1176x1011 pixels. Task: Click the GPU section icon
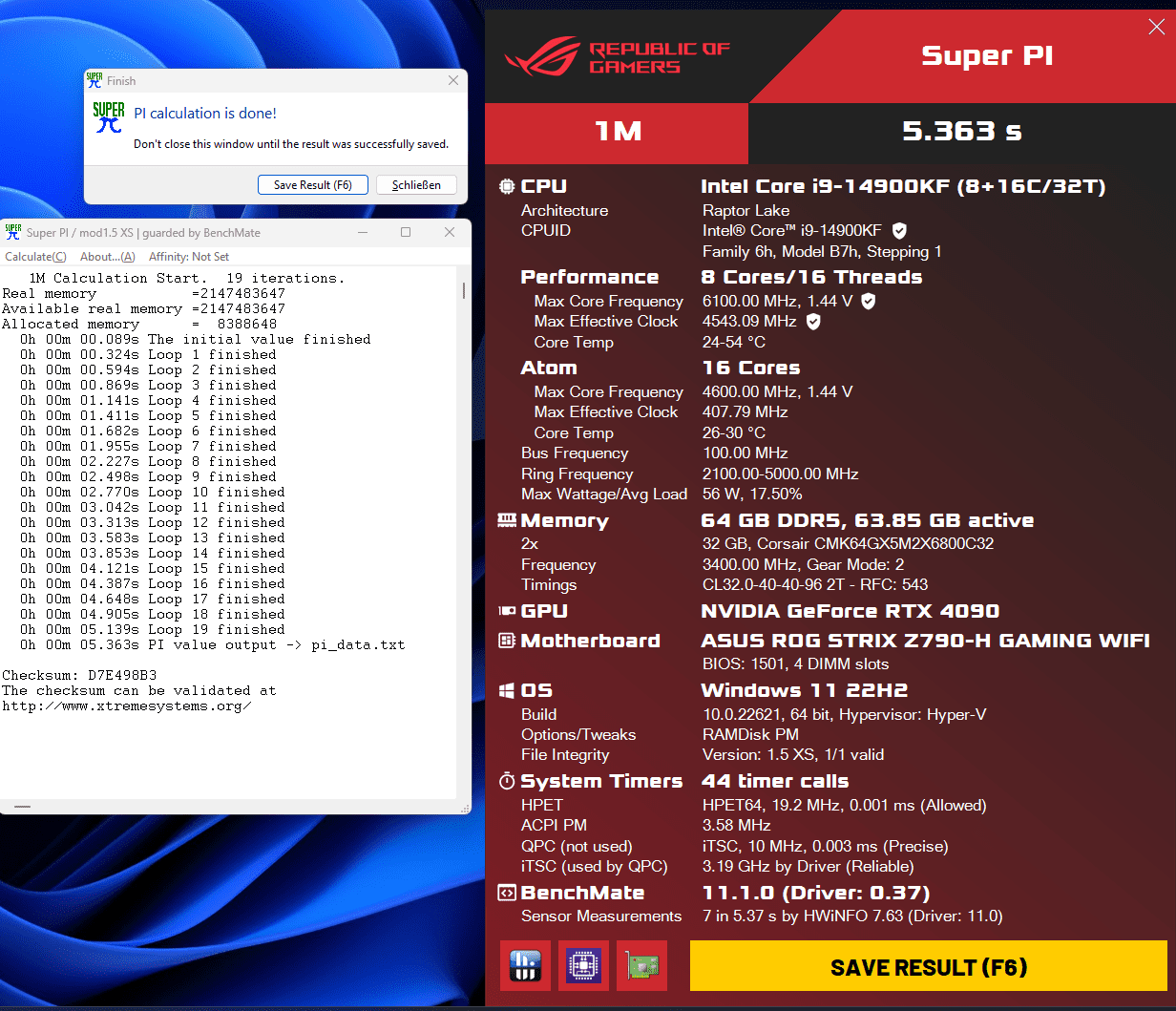[507, 611]
